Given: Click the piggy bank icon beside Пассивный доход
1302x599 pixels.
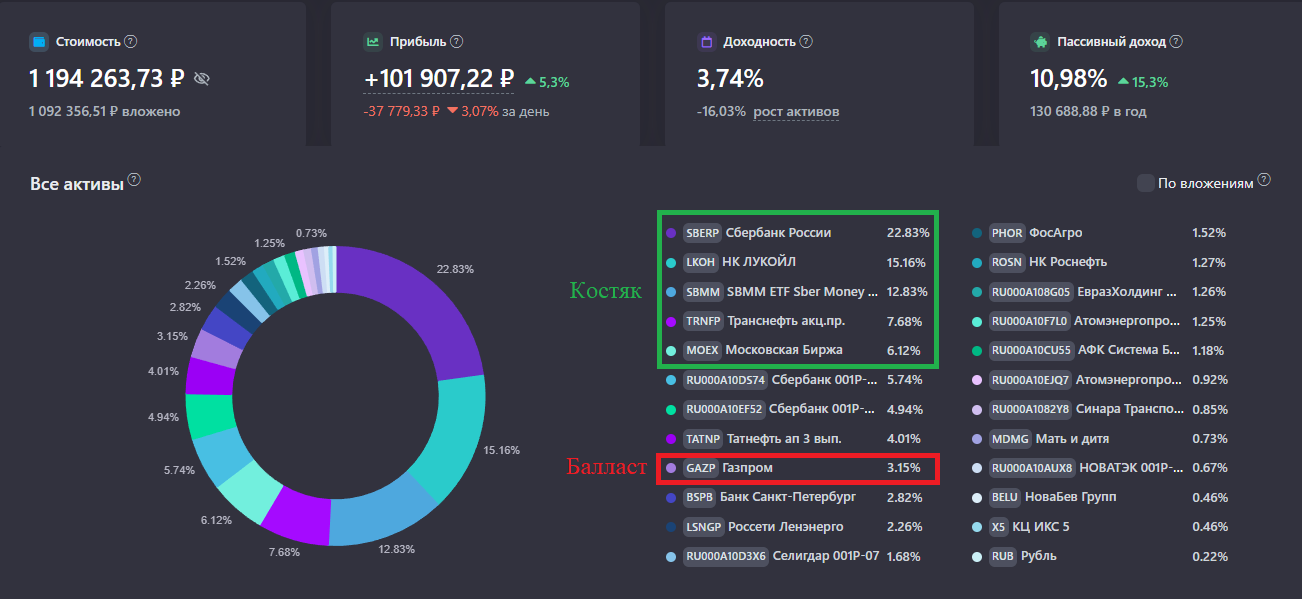Looking at the screenshot, I should pos(1040,42).
